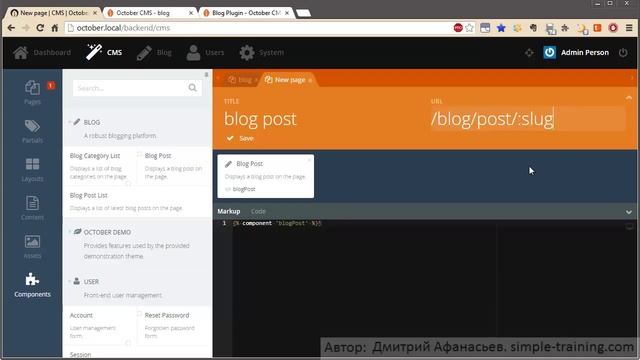
Task: Open the Pages sidebar section
Action: (x=32, y=92)
